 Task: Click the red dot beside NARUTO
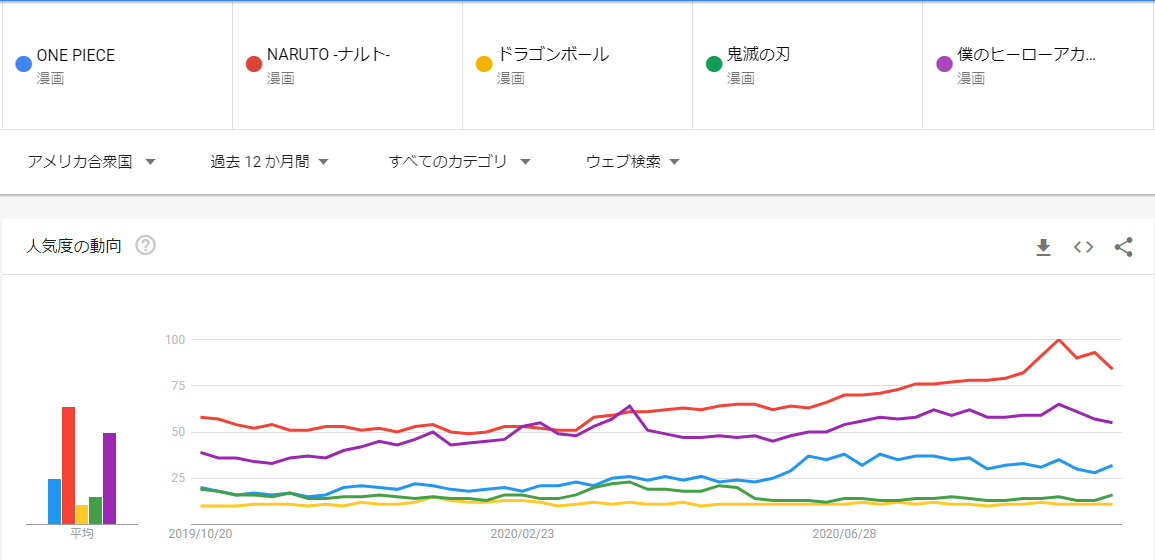[254, 64]
